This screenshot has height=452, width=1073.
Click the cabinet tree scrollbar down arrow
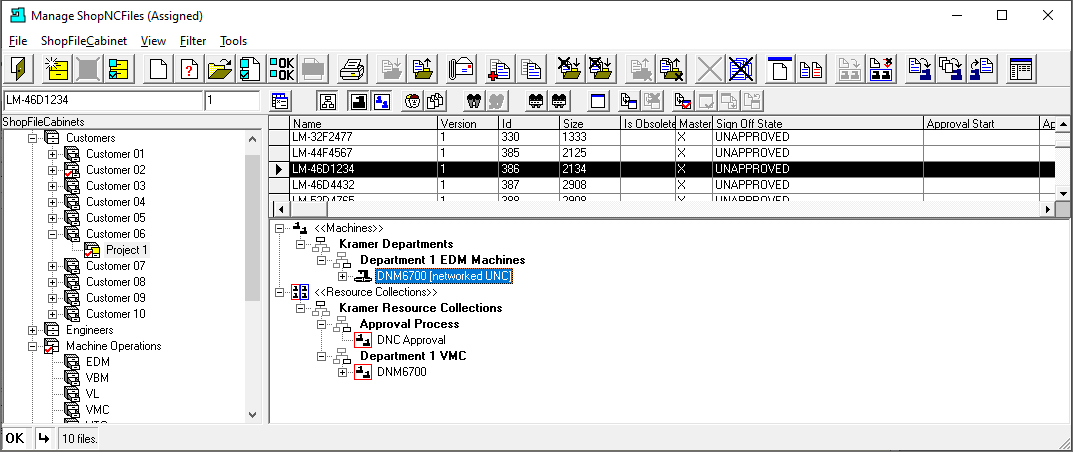[x=252, y=414]
